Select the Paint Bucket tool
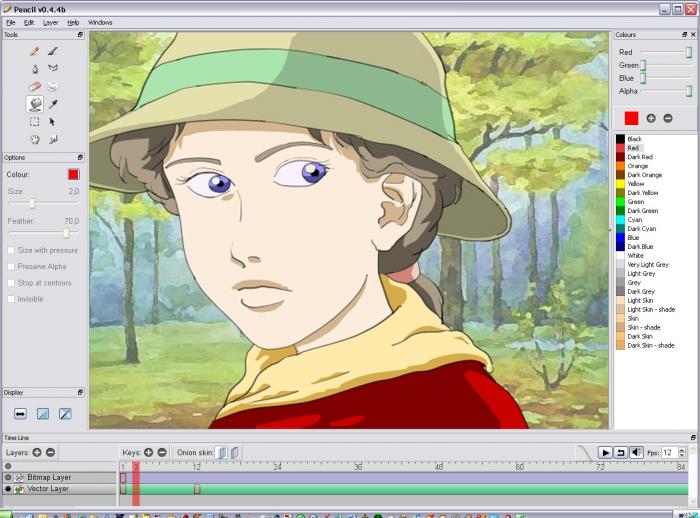The image size is (700, 518). pyautogui.click(x=35, y=104)
